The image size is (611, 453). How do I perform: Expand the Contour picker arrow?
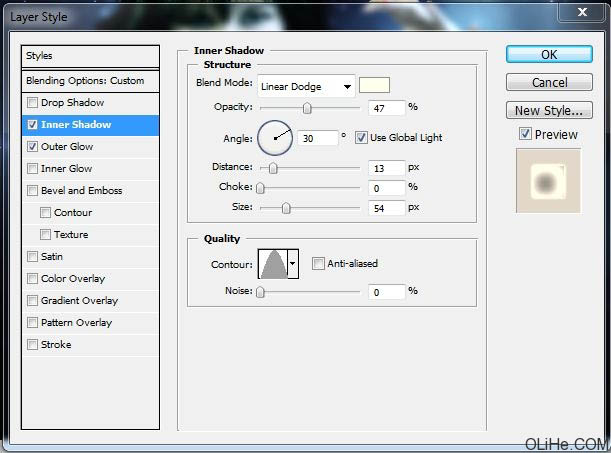point(293,264)
